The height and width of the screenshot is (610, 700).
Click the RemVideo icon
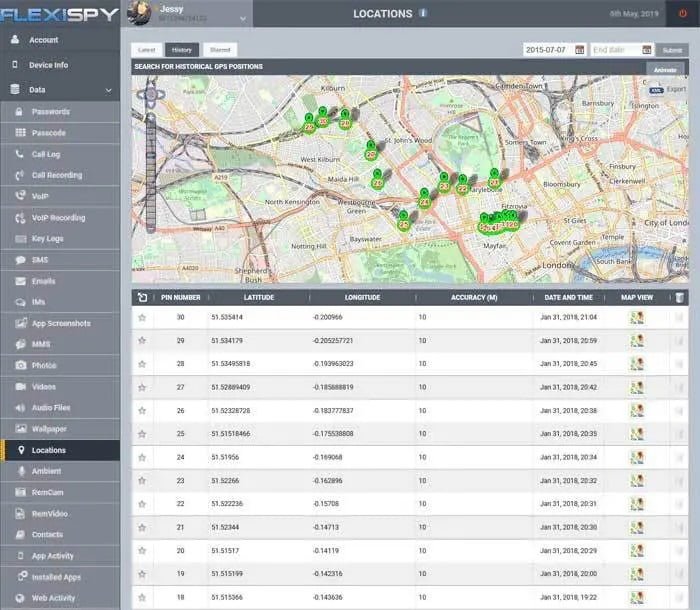(x=20, y=514)
